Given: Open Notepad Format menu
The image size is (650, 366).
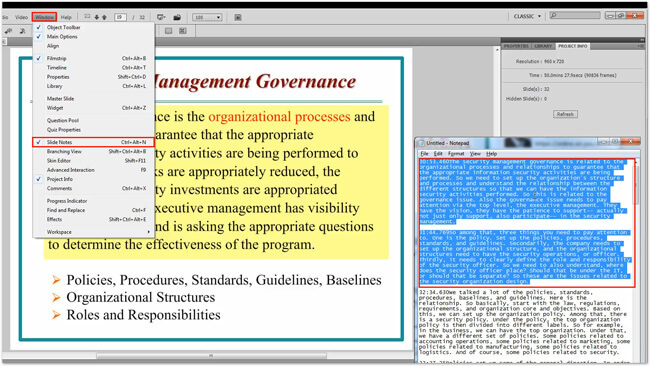Looking at the screenshot, I should pyautogui.click(x=456, y=154).
